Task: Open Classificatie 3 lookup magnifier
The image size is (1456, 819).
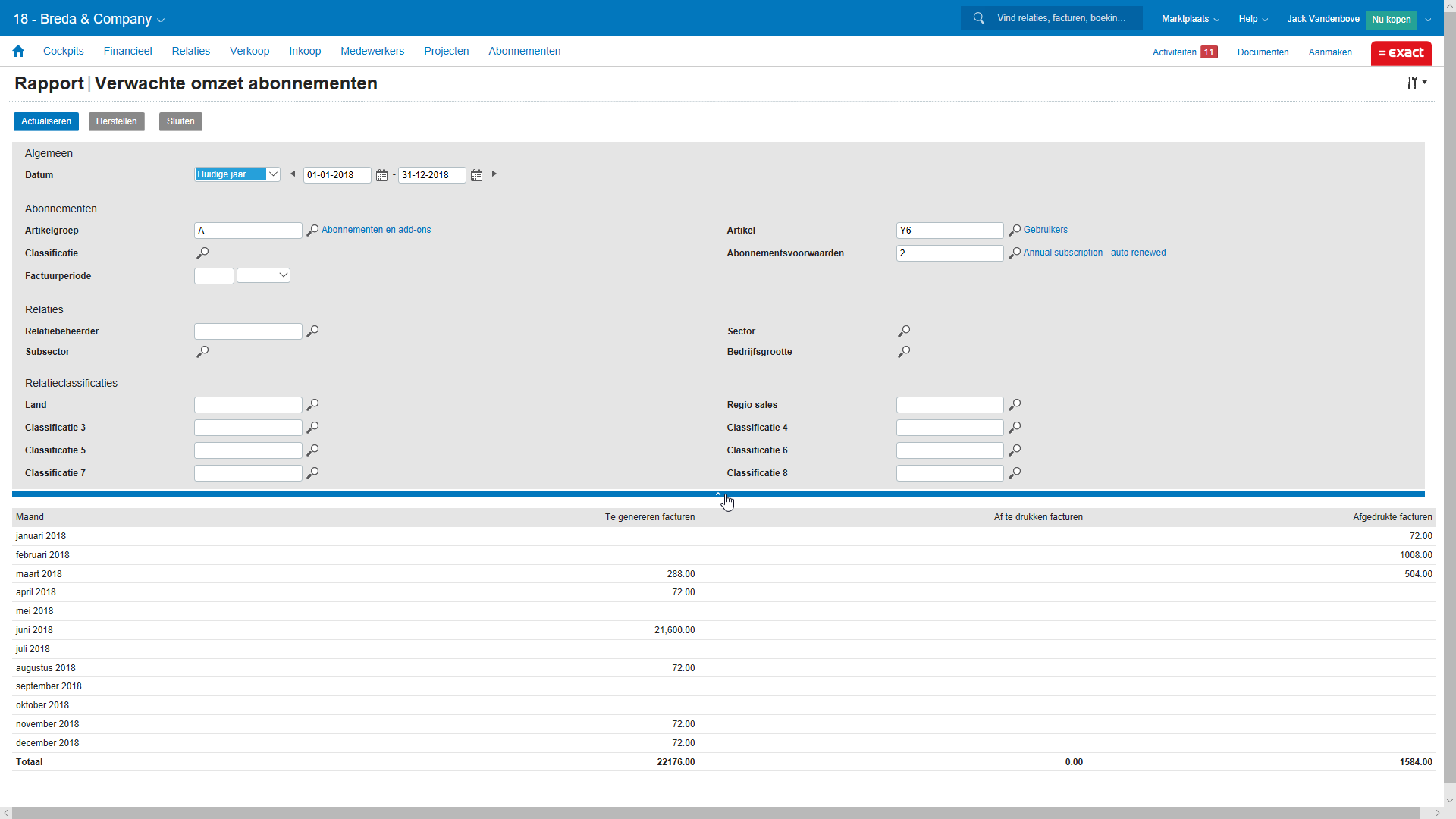Action: click(312, 428)
